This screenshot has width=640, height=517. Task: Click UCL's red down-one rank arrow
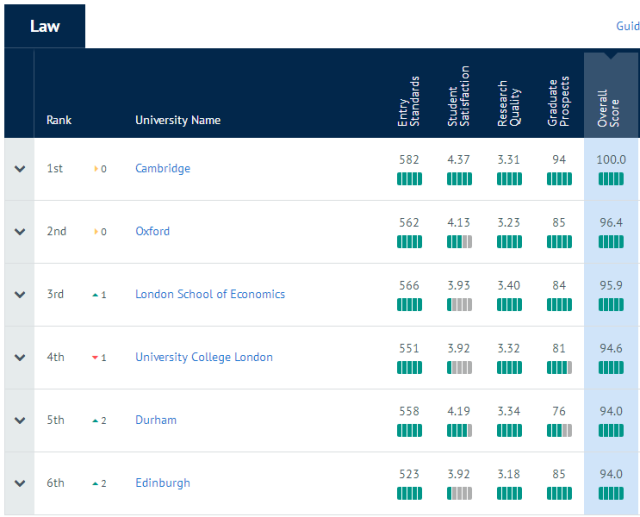tap(95, 358)
